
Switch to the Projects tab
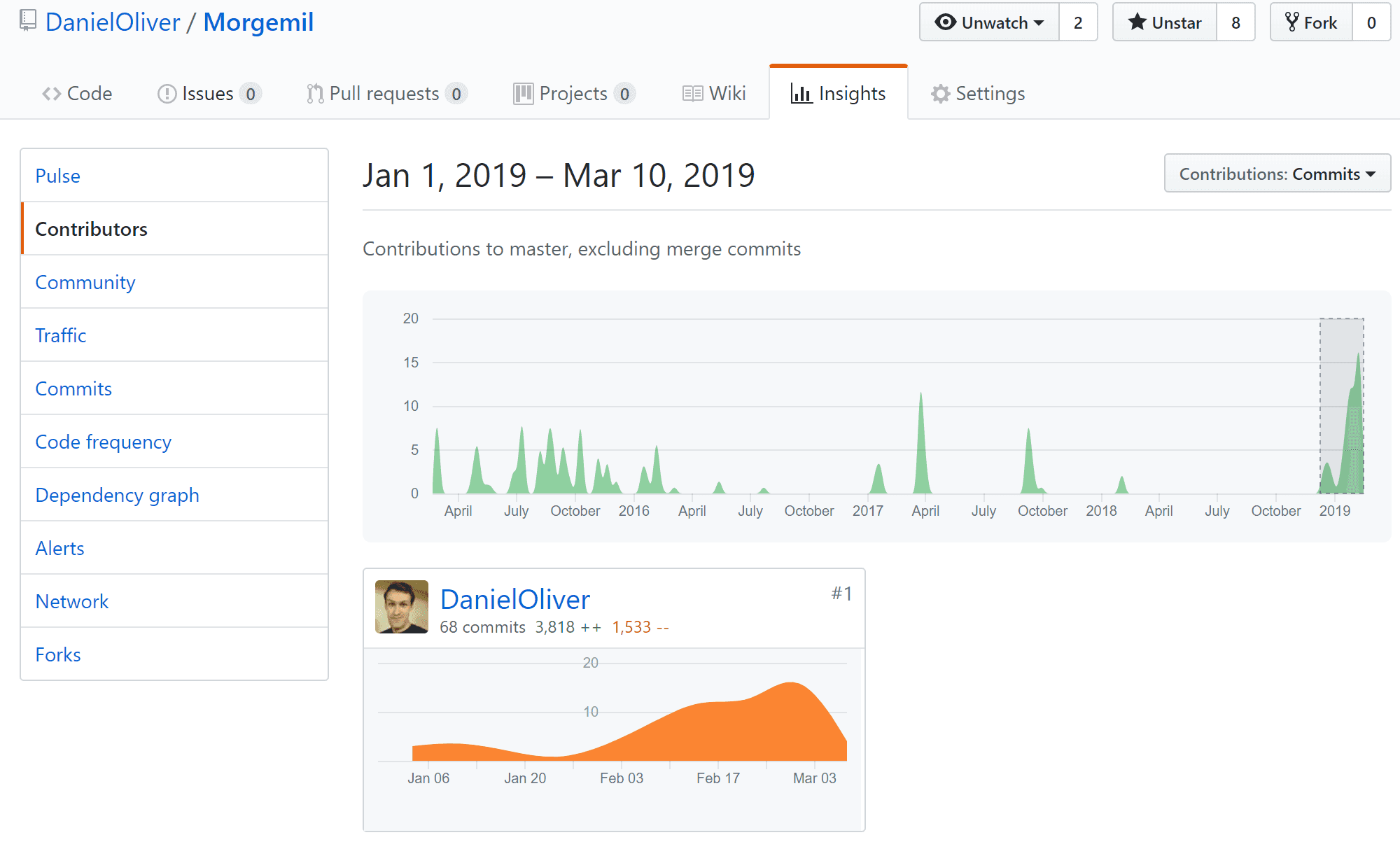573,94
